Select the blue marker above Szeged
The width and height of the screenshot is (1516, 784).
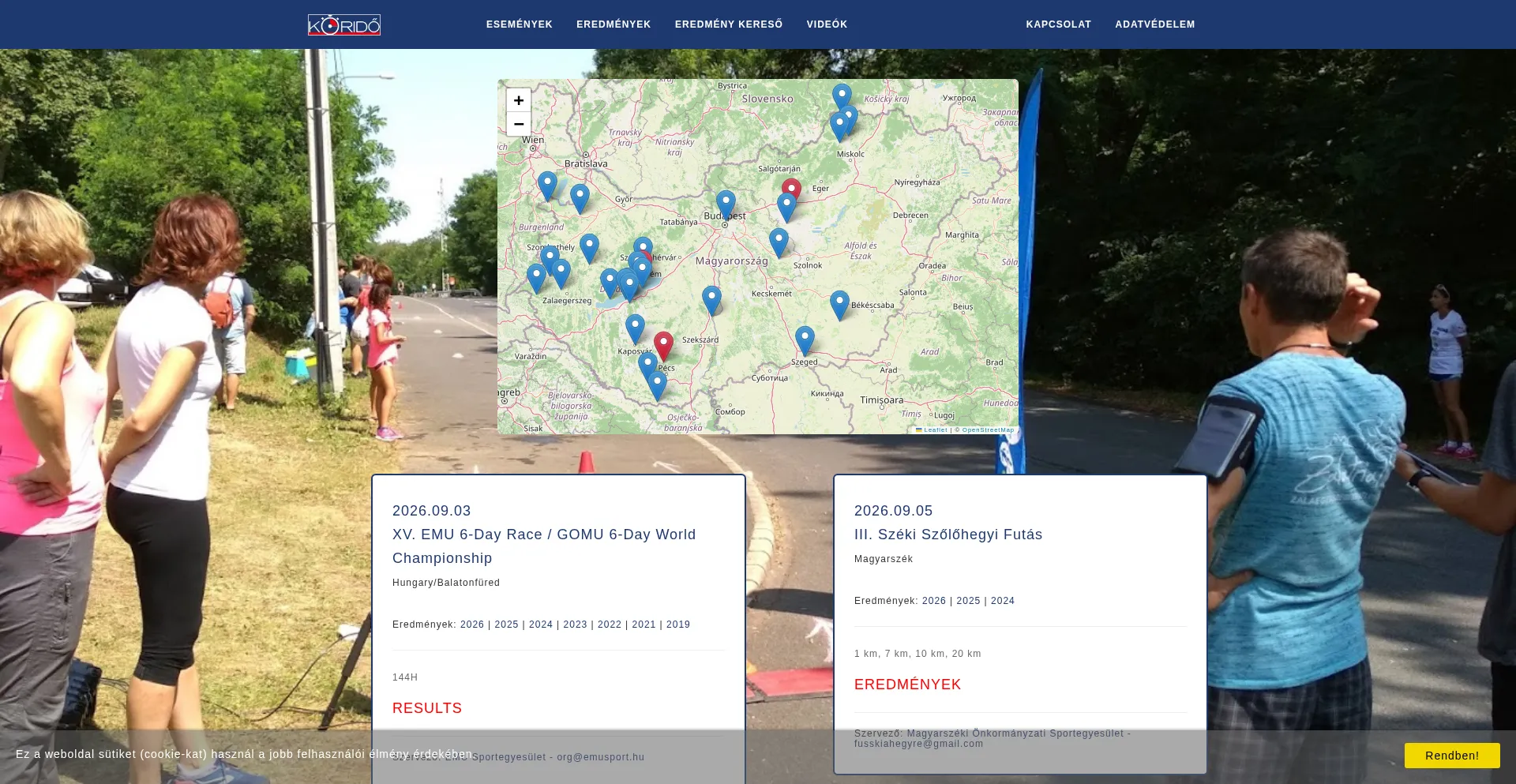[805, 340]
